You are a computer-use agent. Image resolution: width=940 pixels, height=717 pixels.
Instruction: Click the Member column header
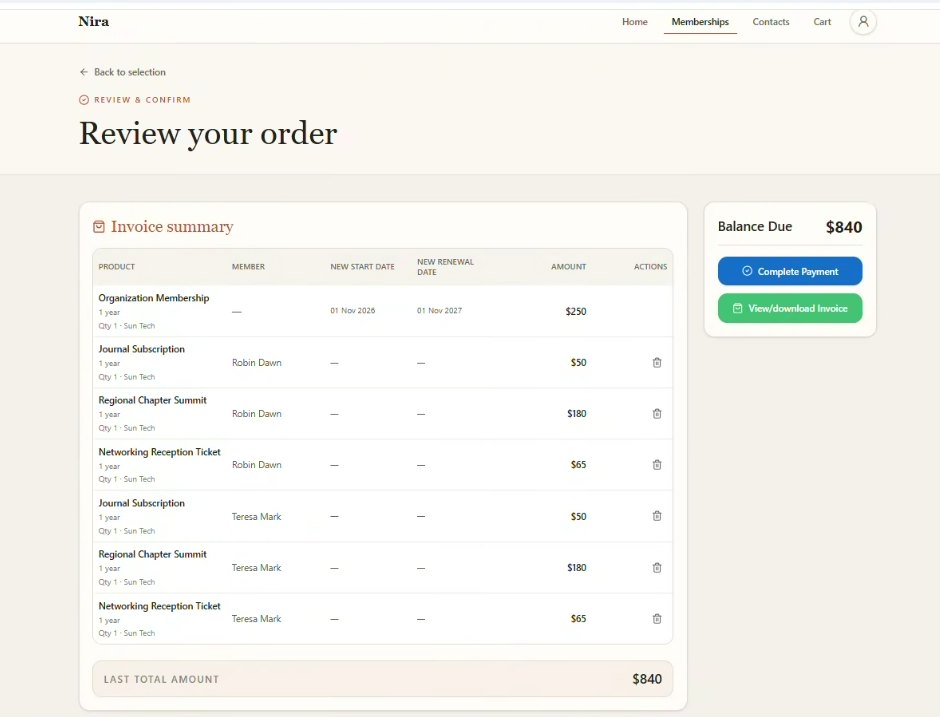coord(248,267)
